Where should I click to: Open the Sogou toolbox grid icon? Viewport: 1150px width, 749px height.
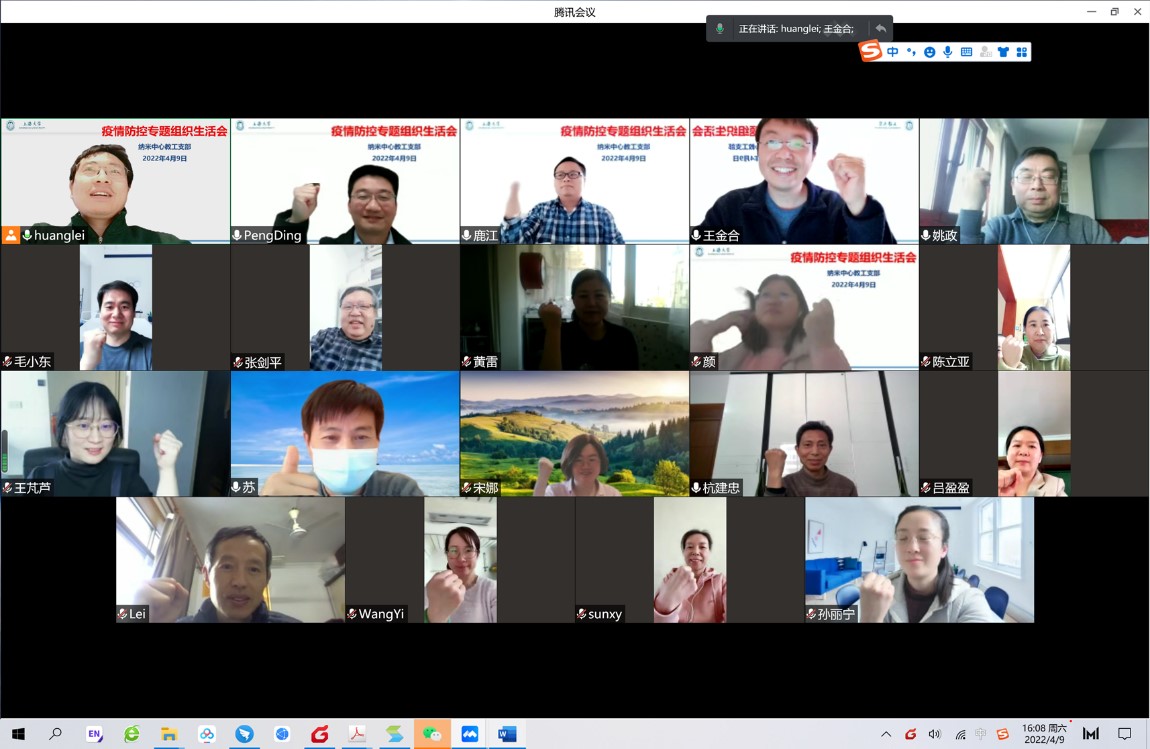(1021, 52)
